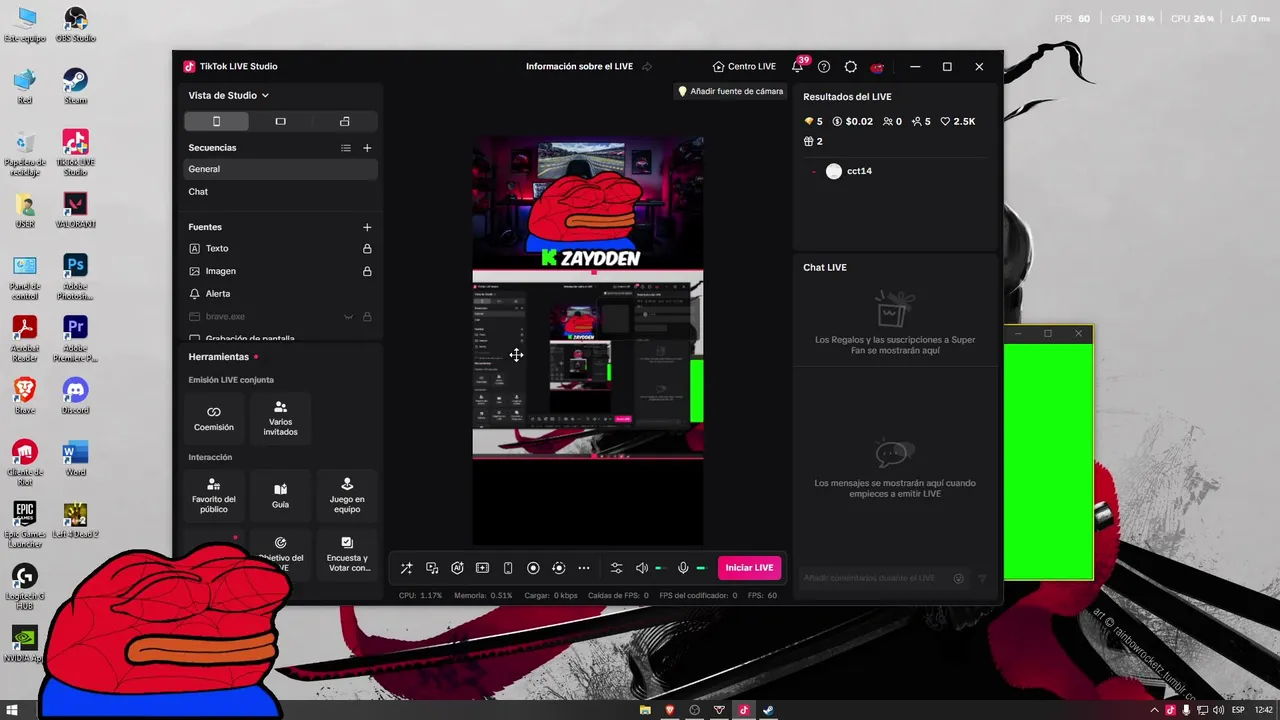Open the Guía tool

pos(280,497)
